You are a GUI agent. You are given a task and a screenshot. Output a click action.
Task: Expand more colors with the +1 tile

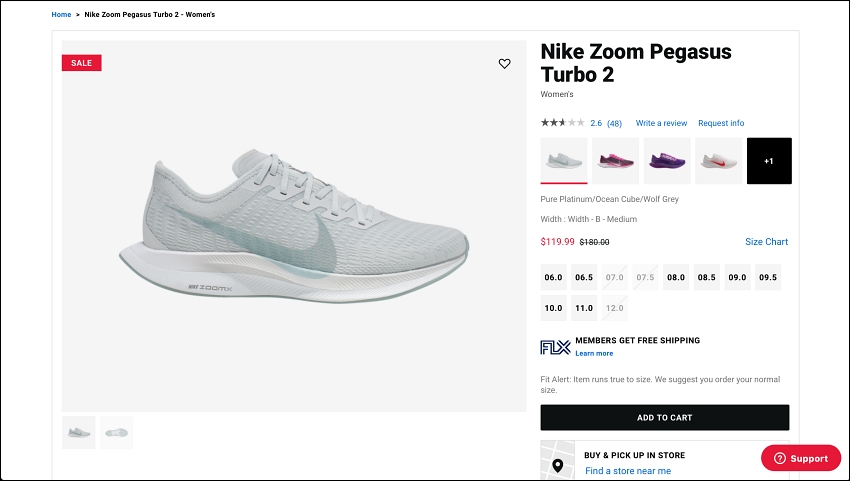(768, 160)
